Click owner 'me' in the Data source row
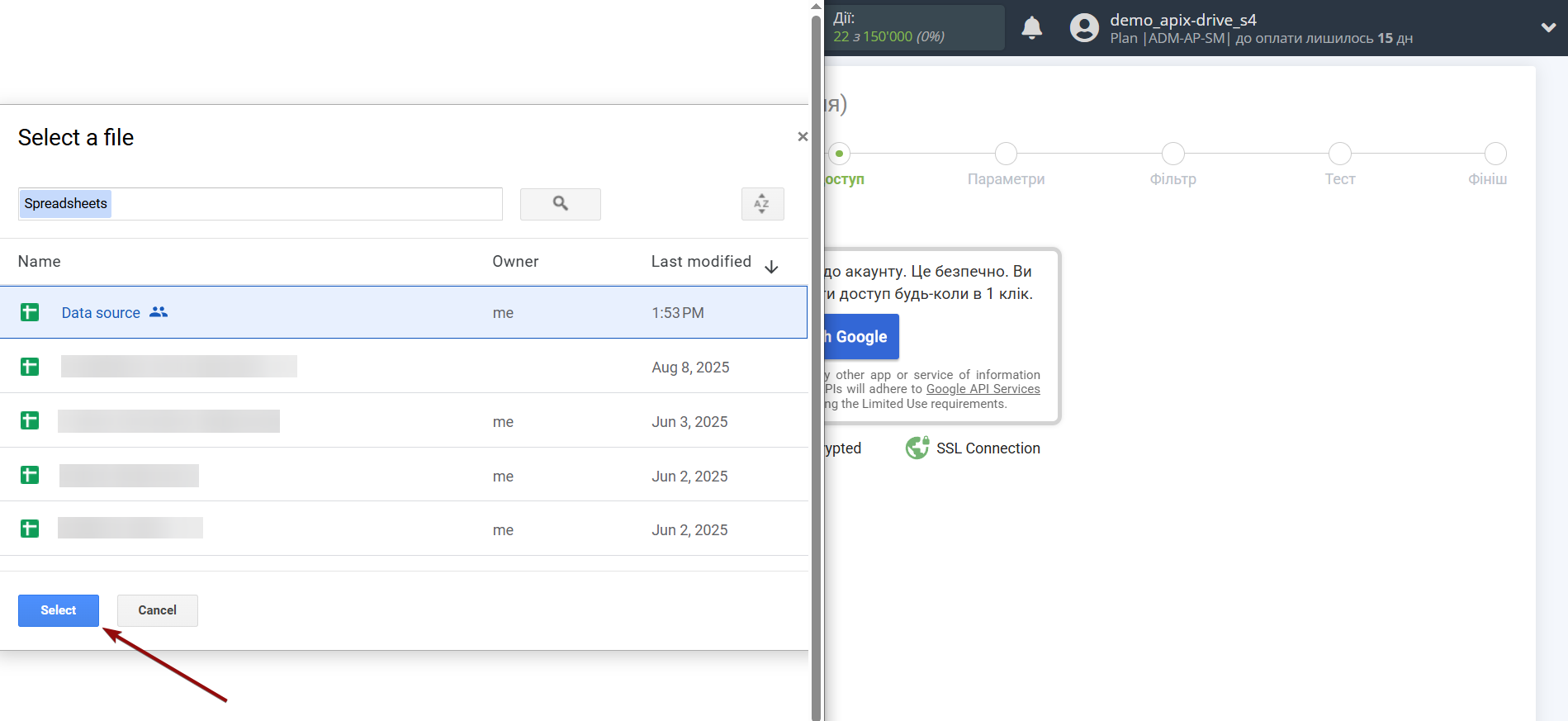Image resolution: width=1568 pixels, height=721 pixels. point(503,313)
